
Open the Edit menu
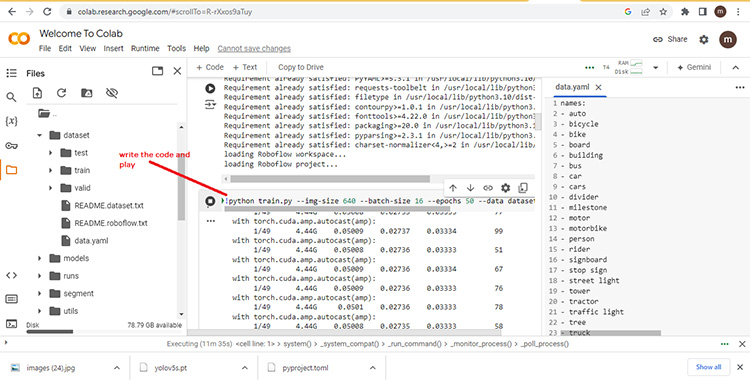coord(65,48)
